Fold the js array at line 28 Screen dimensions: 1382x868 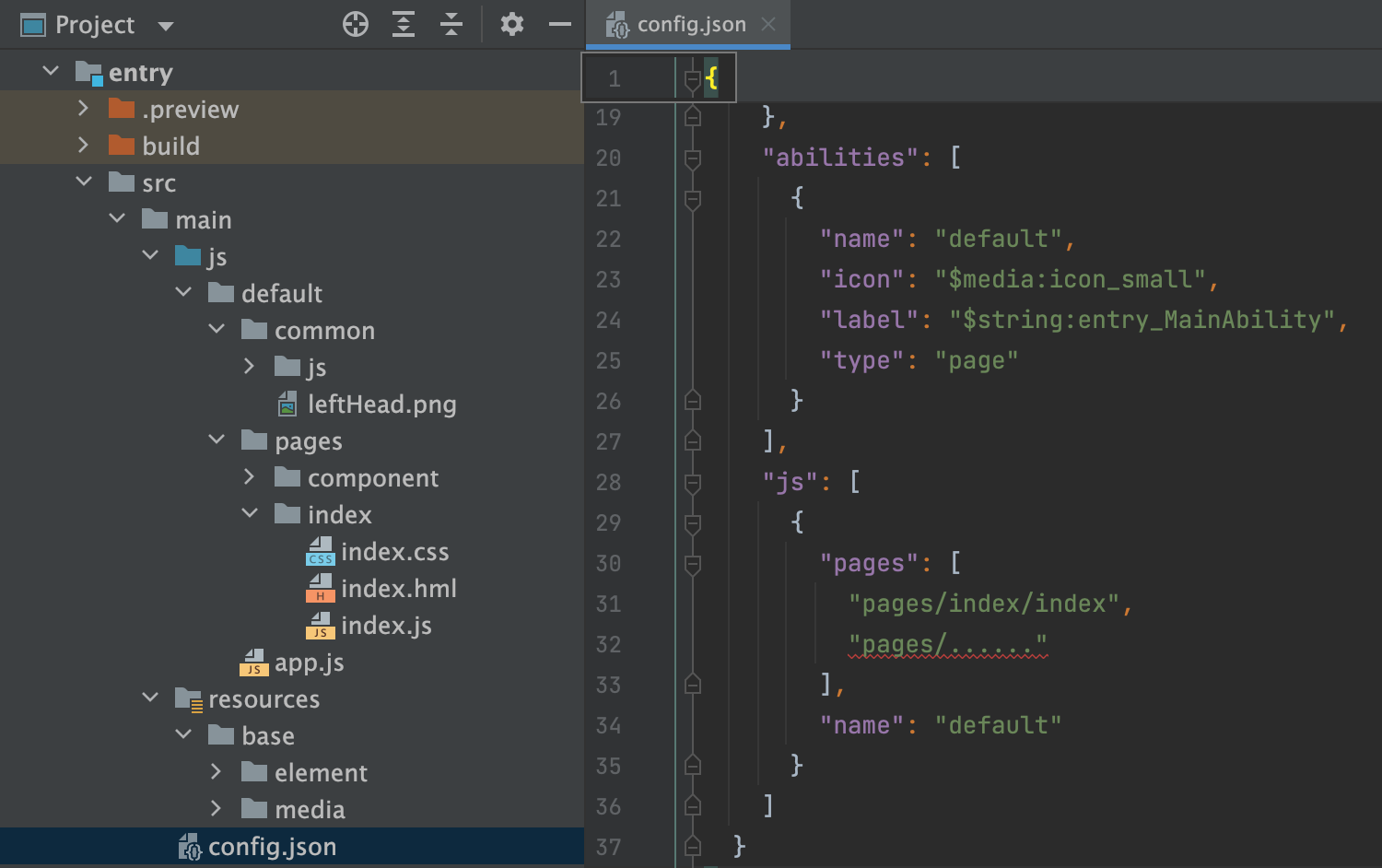point(693,483)
